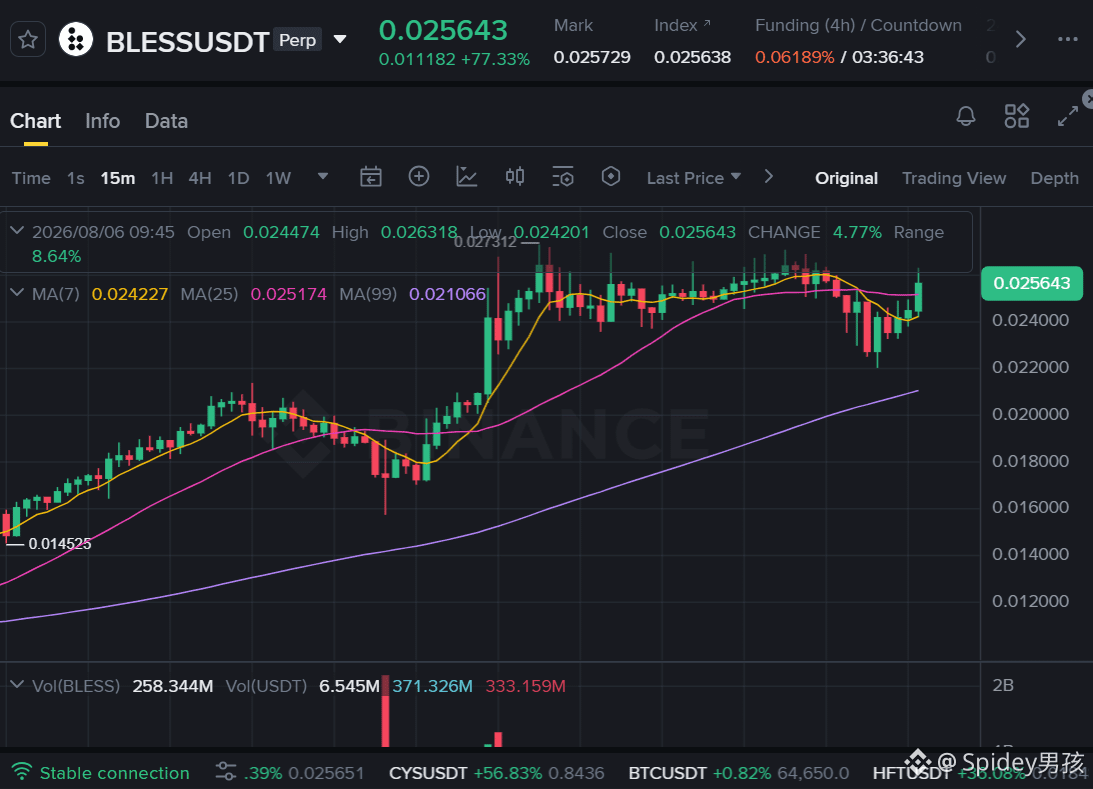Open more intervals dropdown arrow
1093x789 pixels.
tap(323, 176)
